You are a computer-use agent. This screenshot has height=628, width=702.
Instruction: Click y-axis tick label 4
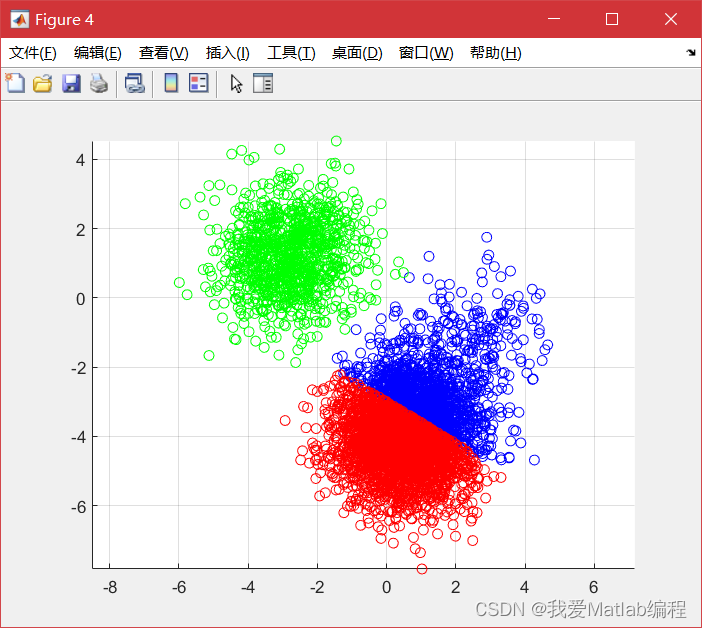pos(80,160)
